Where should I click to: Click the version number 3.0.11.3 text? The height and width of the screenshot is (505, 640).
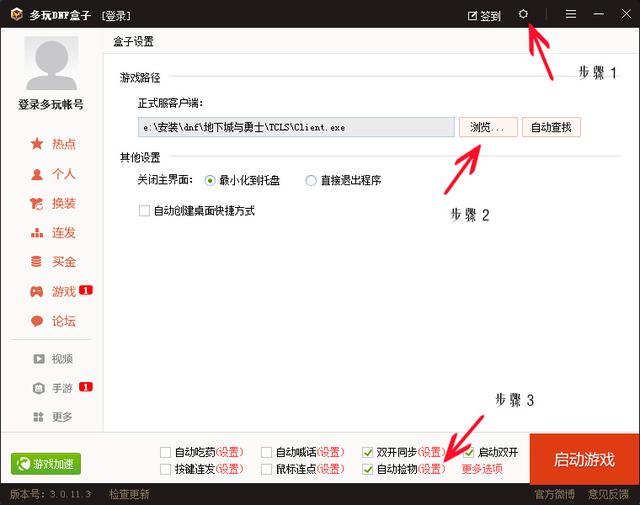70,494
